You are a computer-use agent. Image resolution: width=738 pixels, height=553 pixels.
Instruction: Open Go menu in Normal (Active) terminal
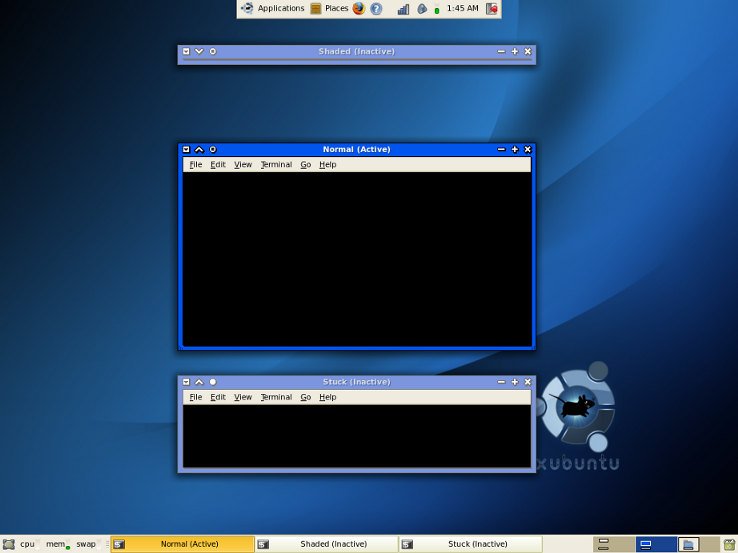tap(306, 164)
